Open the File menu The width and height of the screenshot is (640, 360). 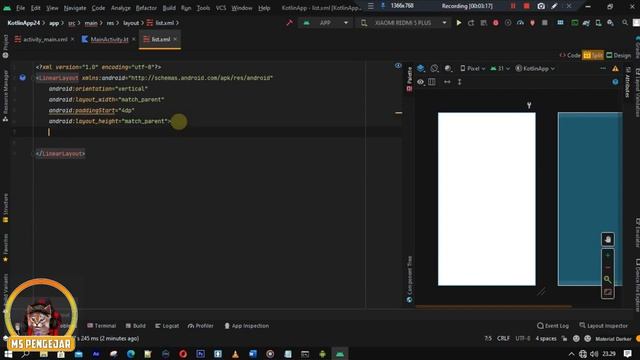click(20, 8)
